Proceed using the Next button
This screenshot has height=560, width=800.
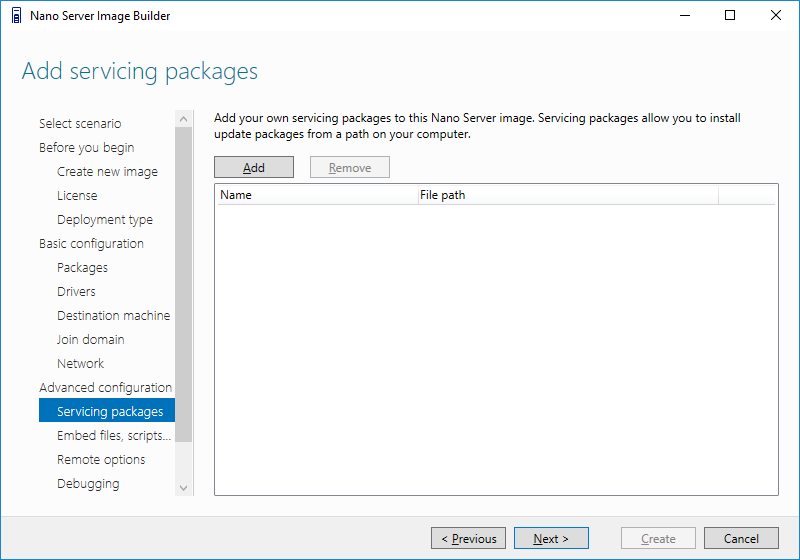click(x=551, y=538)
